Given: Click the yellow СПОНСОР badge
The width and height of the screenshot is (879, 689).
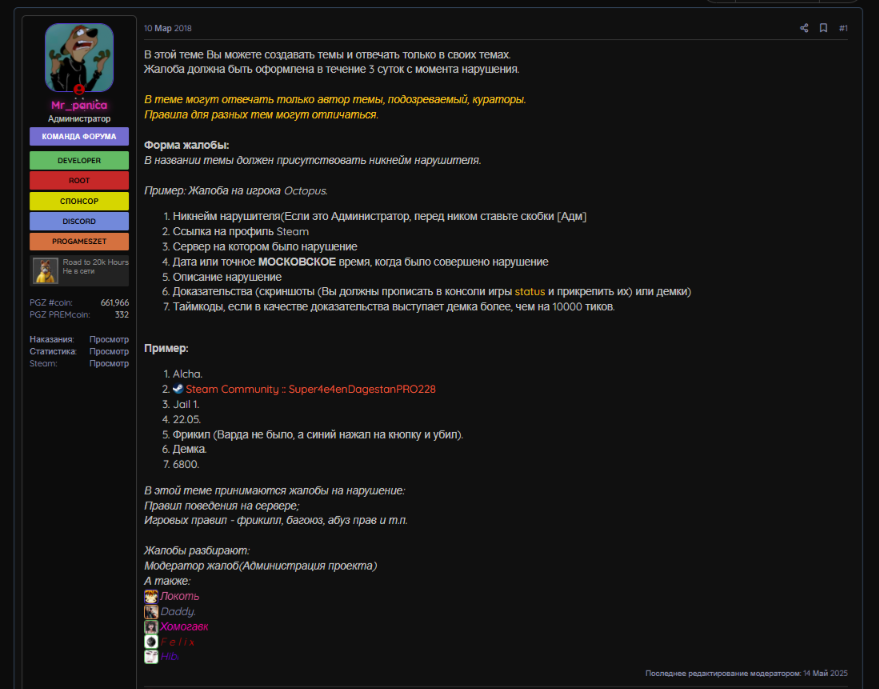Looking at the screenshot, I should point(79,201).
